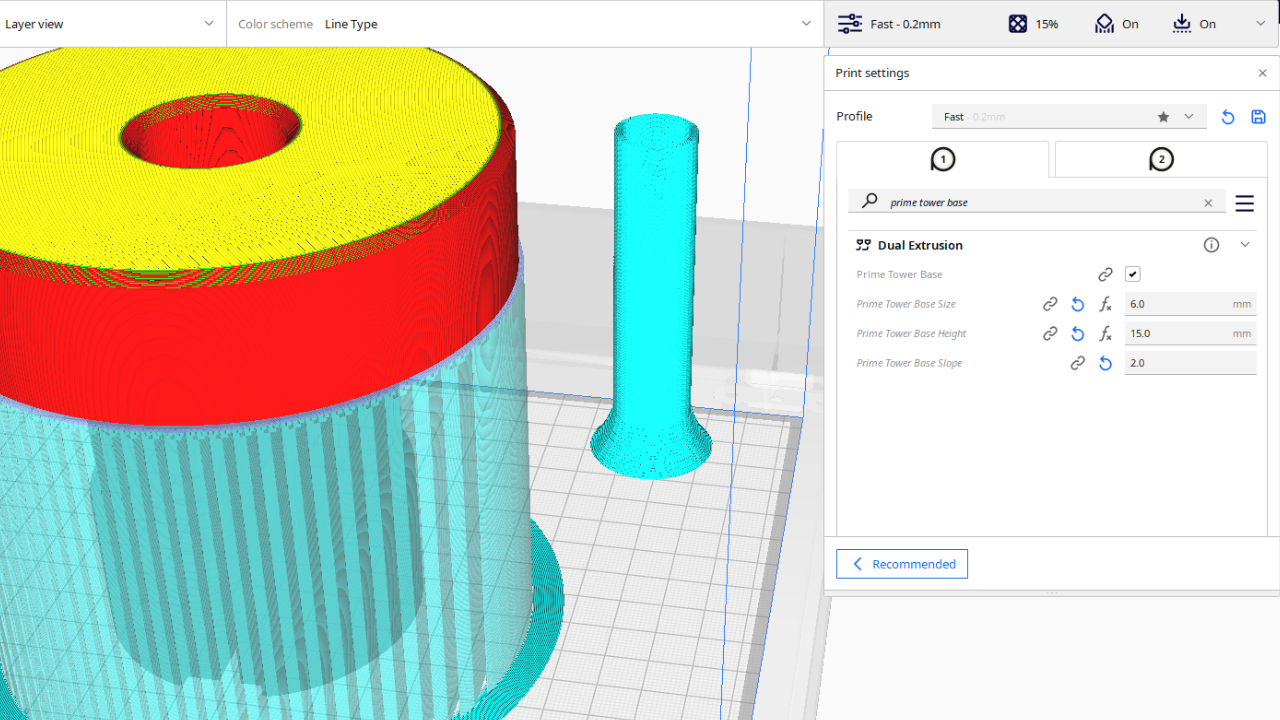The height and width of the screenshot is (720, 1280).
Task: Reset the Prime Tower Base Slope value
Action: pyautogui.click(x=1105, y=364)
